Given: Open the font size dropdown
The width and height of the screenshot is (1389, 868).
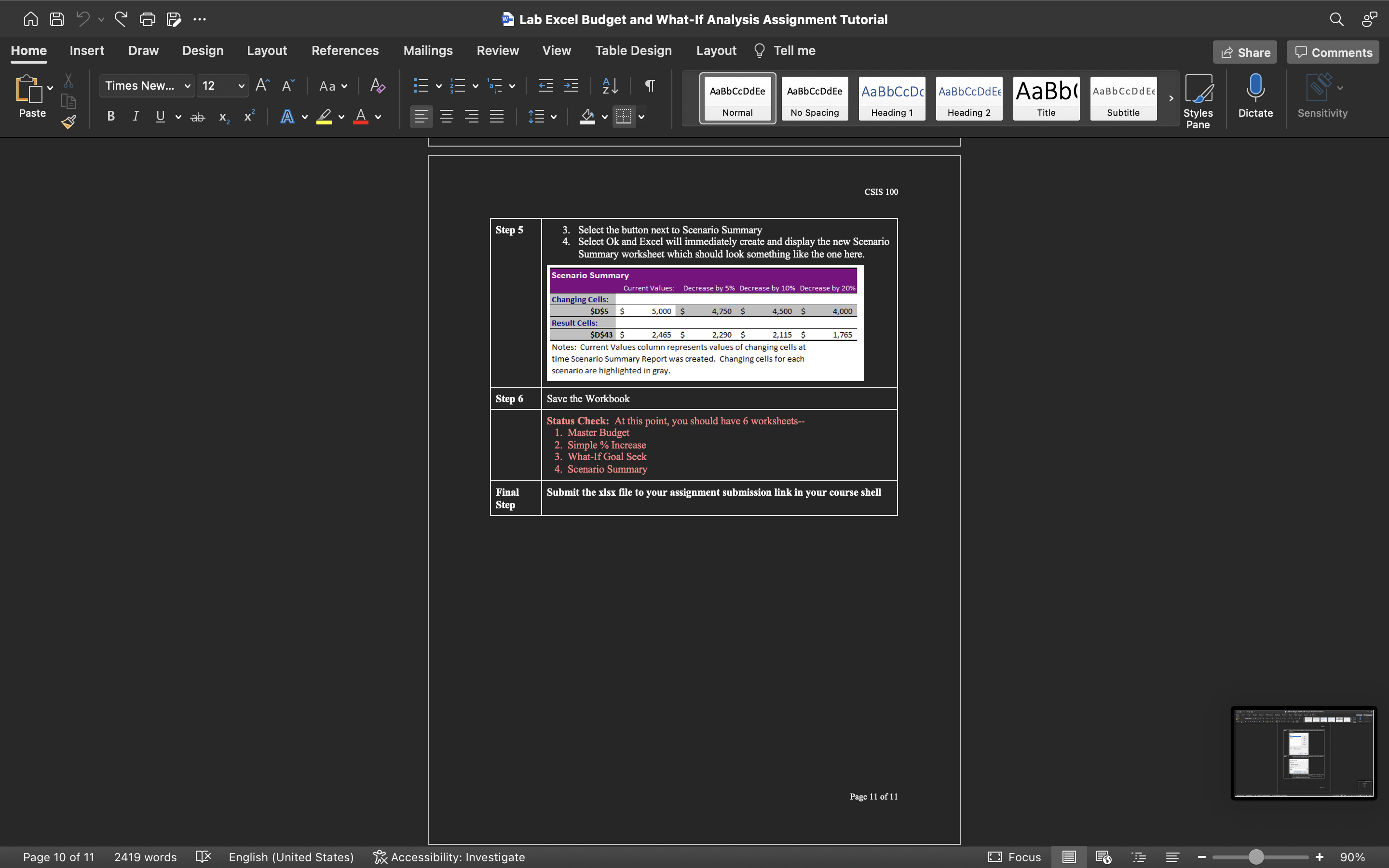Looking at the screenshot, I should [241, 85].
